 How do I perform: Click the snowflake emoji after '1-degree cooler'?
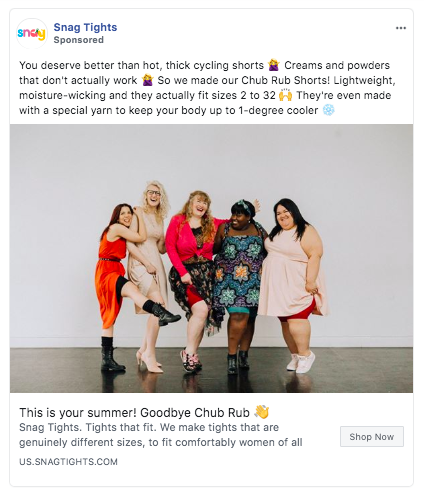click(x=329, y=110)
